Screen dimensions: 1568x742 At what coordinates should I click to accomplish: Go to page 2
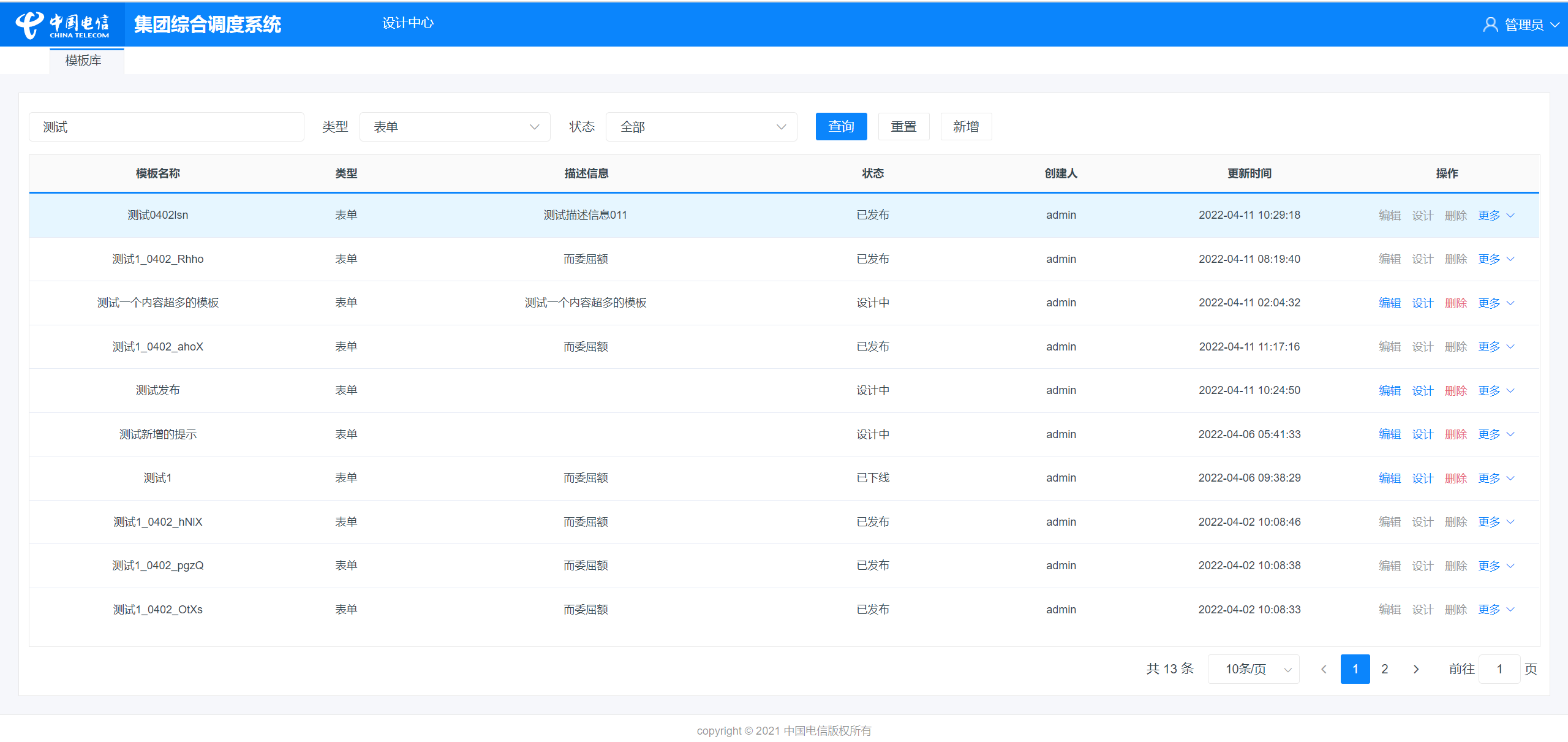click(x=1385, y=669)
